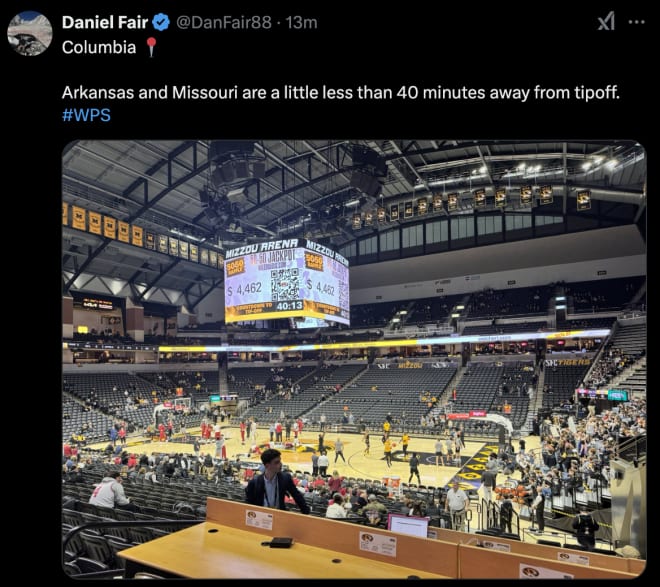The image size is (660, 587).
Task: Click the 40:13 countdown on scoreboard
Action: [x=290, y=305]
